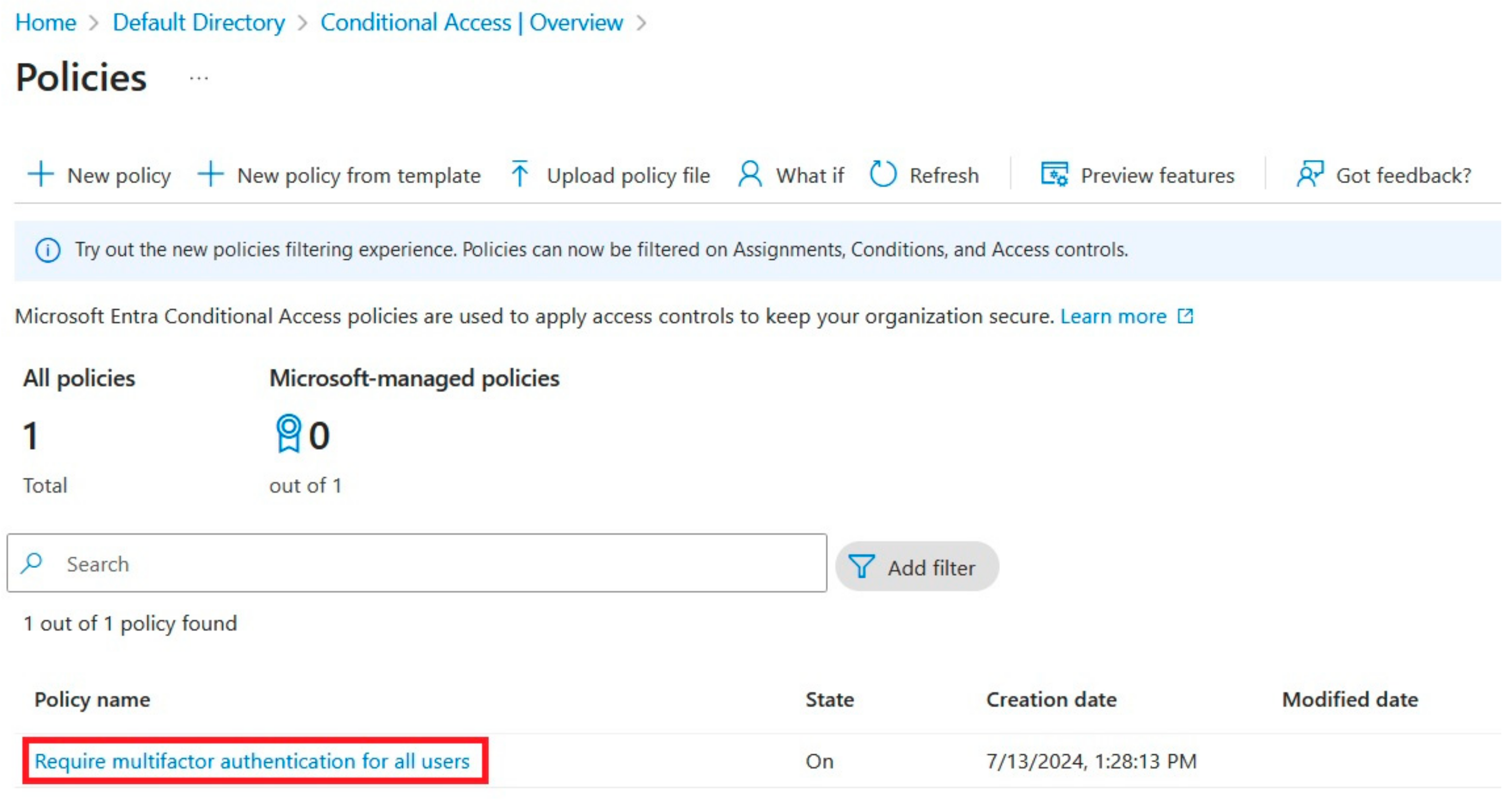Open the What if person icon
The width and height of the screenshot is (1512, 808).
(x=750, y=174)
